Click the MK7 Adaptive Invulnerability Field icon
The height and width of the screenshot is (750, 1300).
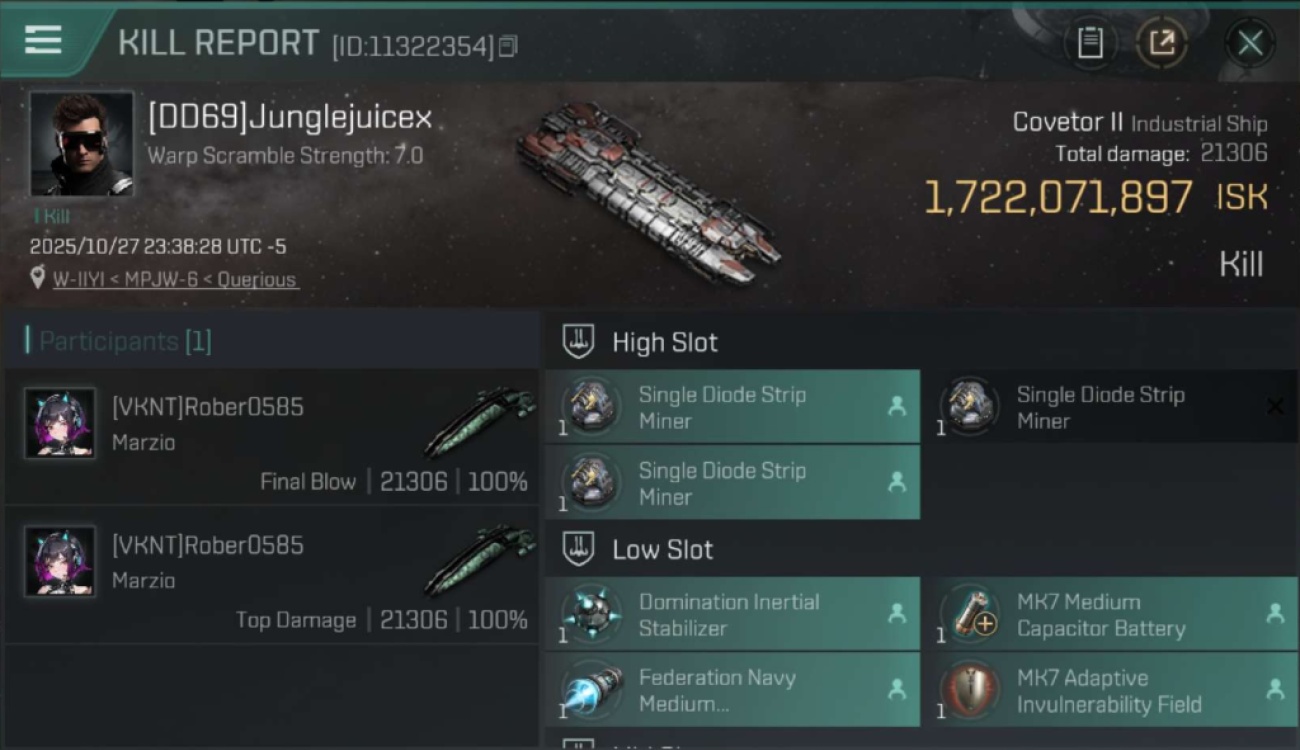pos(970,690)
